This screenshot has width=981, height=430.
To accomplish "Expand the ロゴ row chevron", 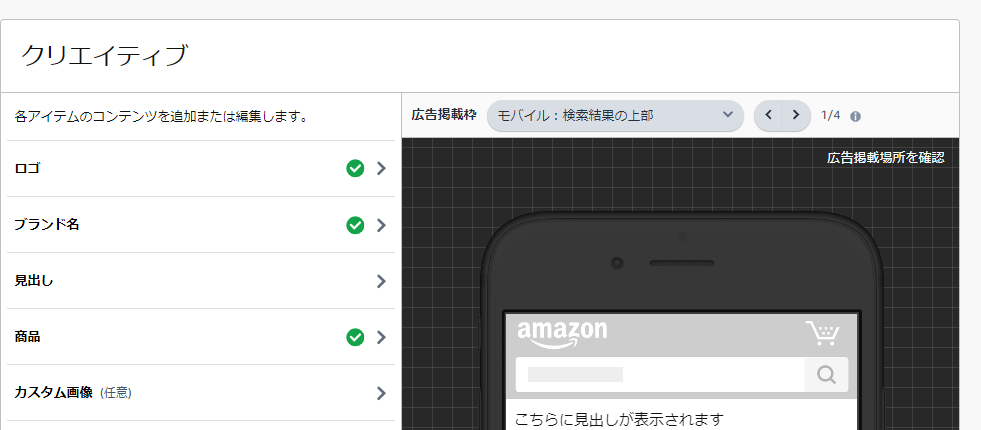I will pos(381,168).
